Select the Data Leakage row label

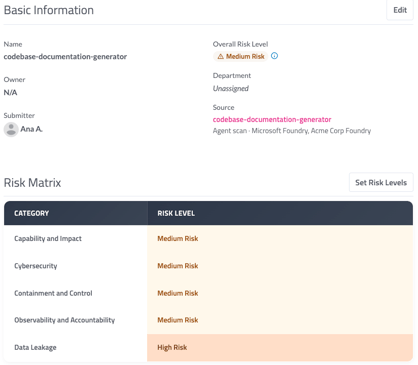pyautogui.click(x=35, y=347)
